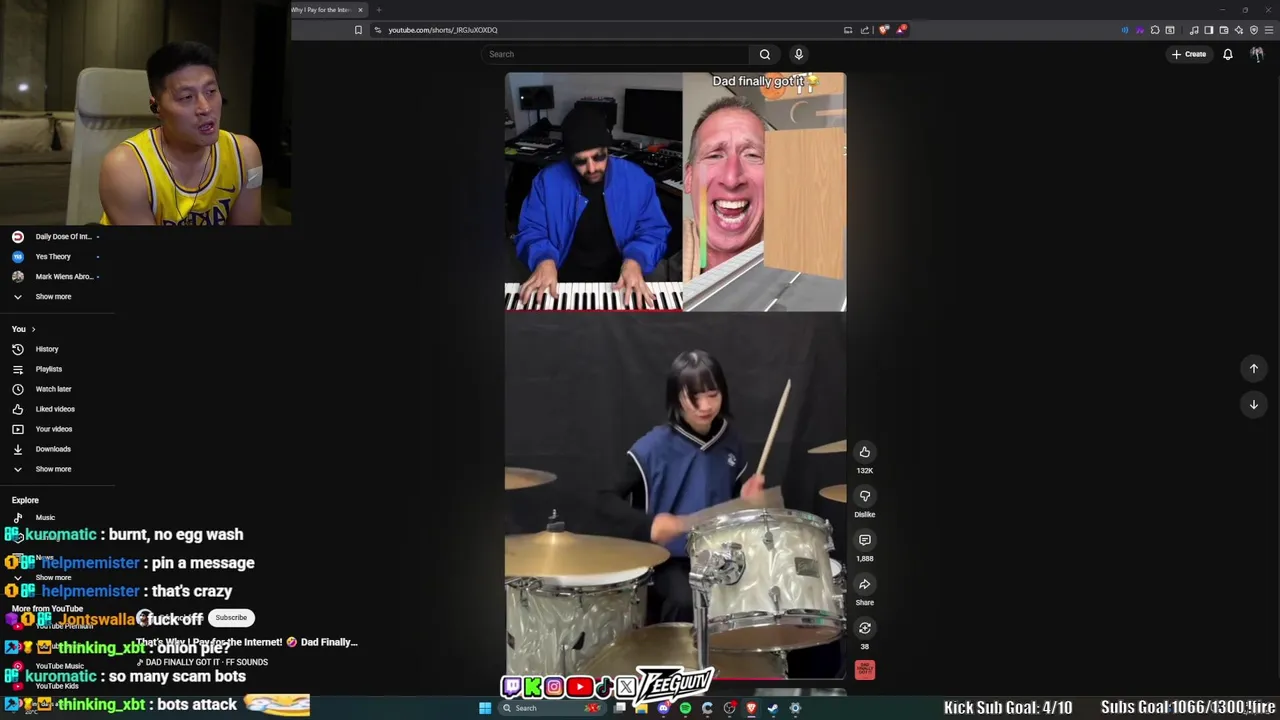Click the YouTube search magnifier button
Image resolution: width=1280 pixels, height=720 pixels.
(765, 54)
